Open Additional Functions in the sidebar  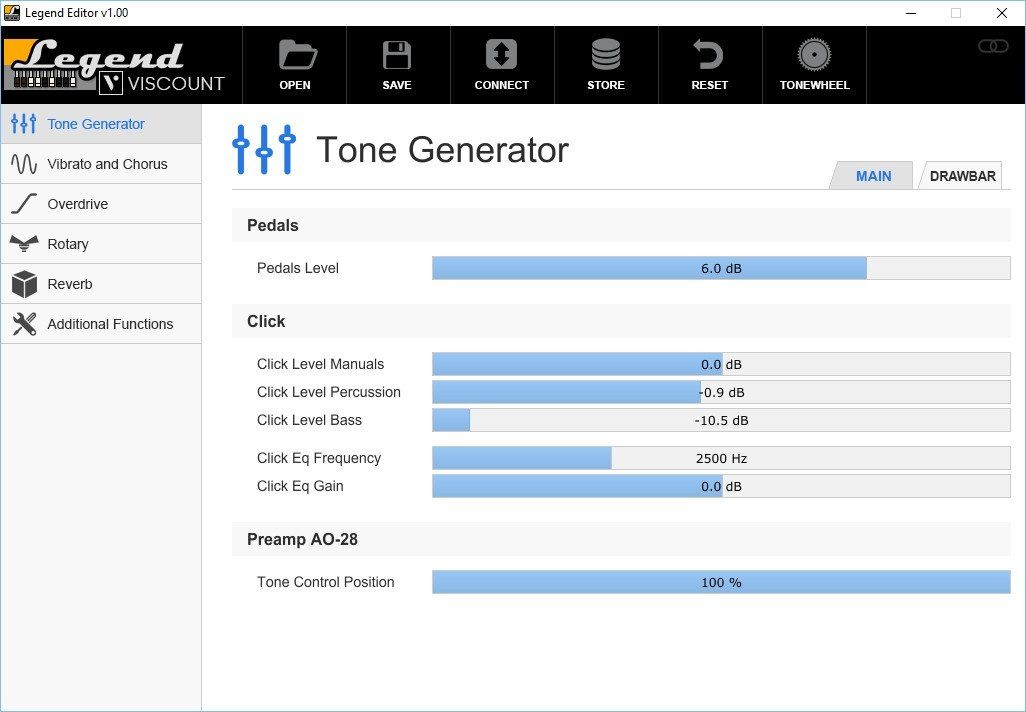(101, 324)
